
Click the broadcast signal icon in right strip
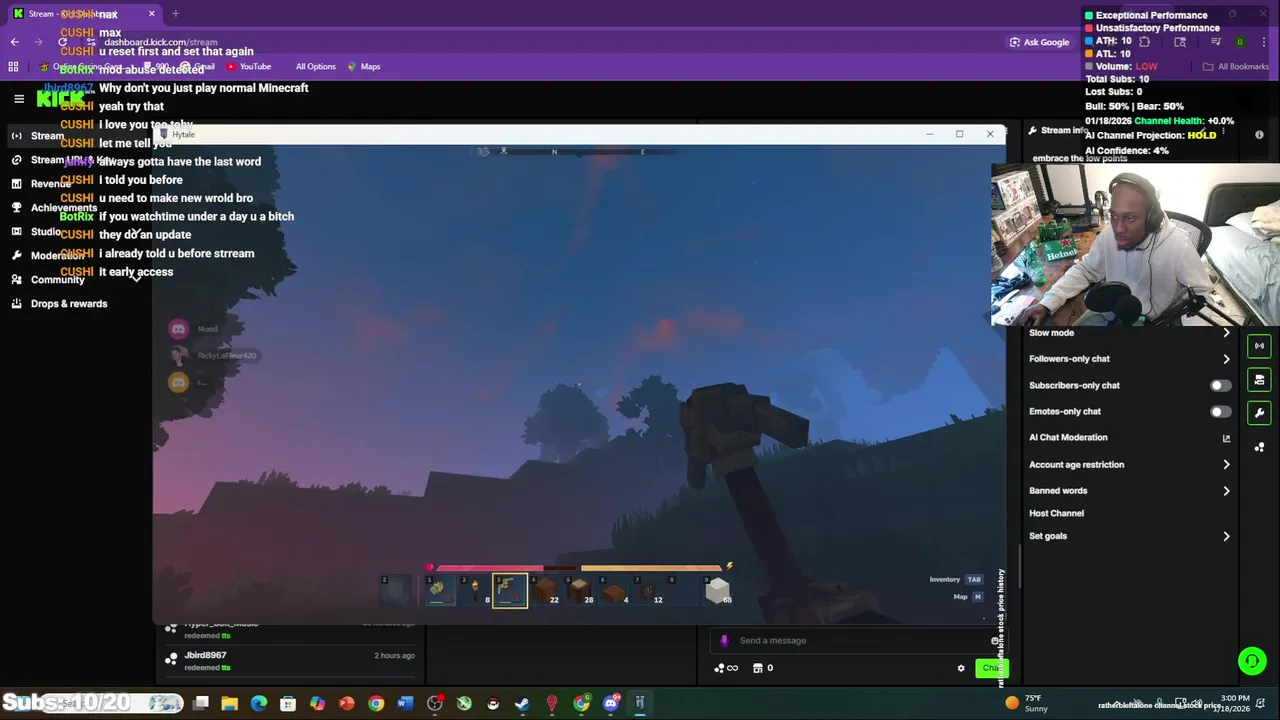[x=1259, y=346]
